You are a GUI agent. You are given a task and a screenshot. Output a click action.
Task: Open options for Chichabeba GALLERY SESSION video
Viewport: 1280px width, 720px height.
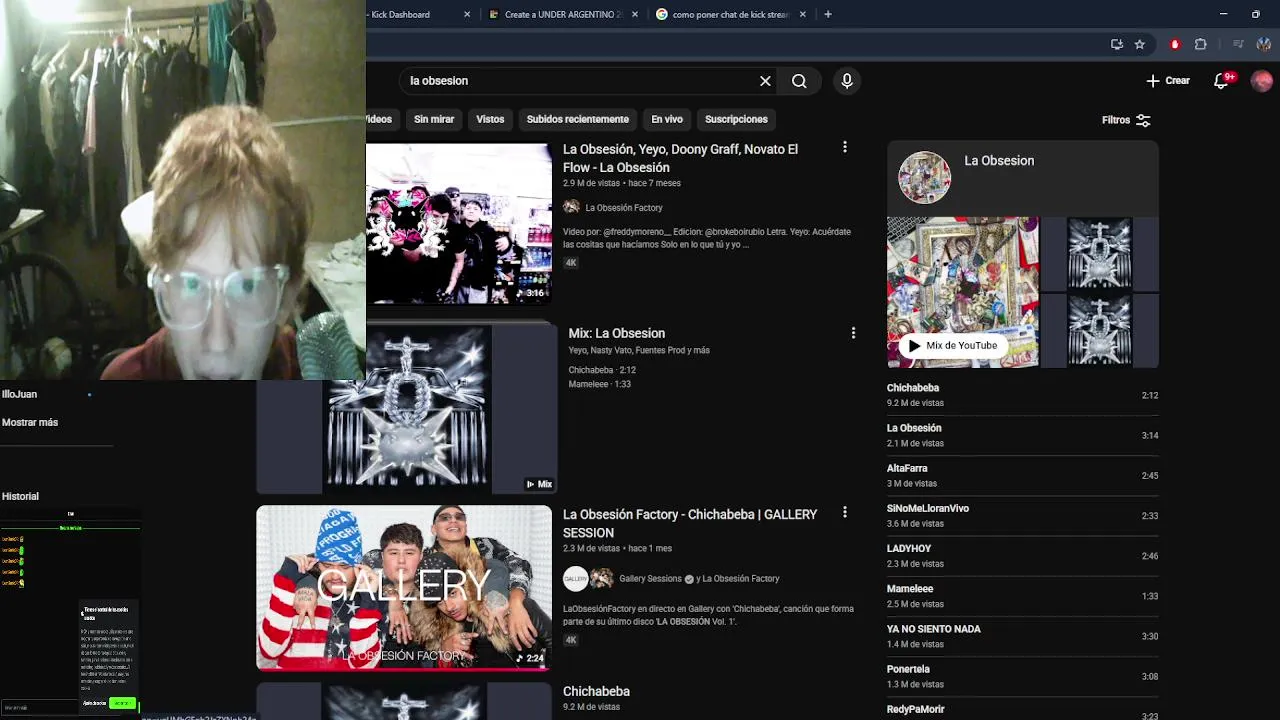[x=845, y=512]
